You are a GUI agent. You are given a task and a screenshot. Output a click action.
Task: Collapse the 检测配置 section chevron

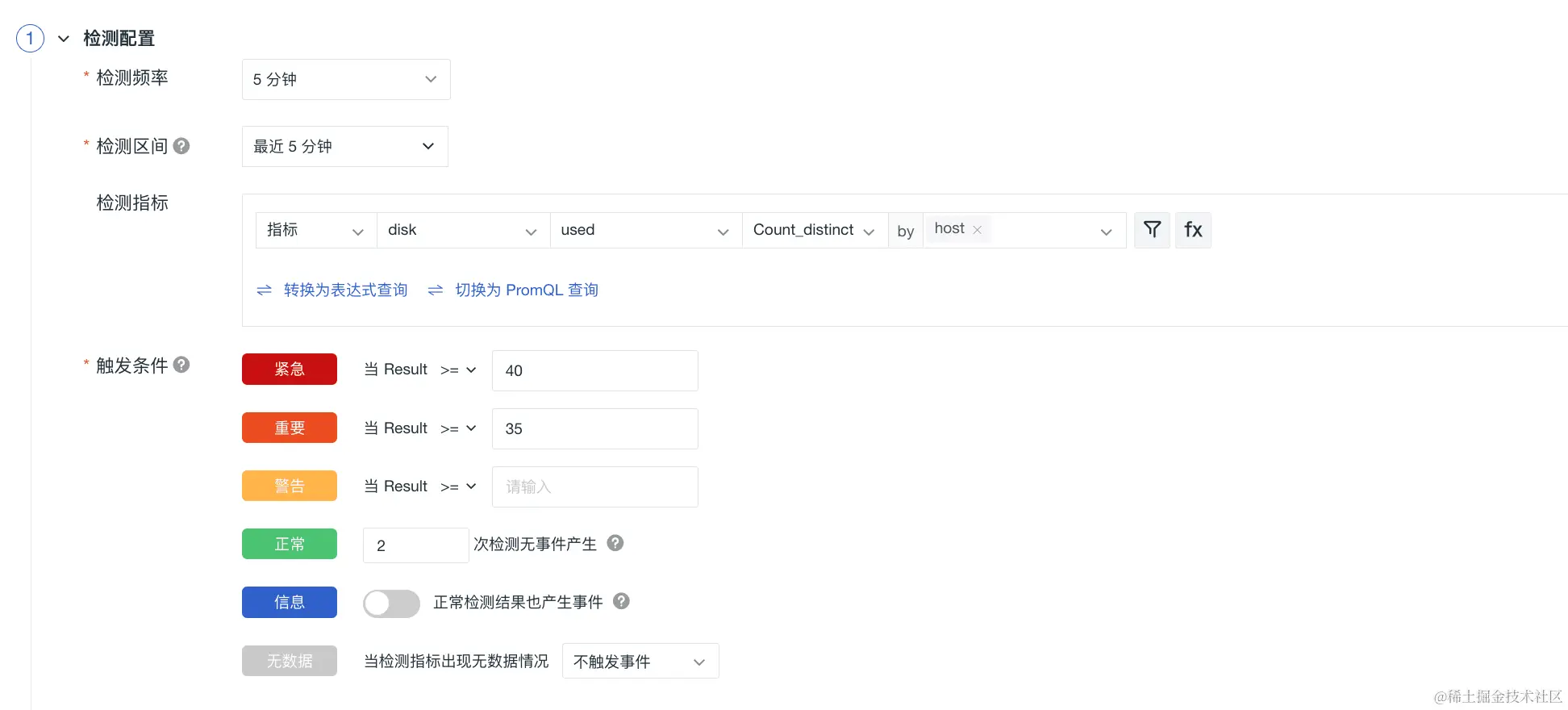64,39
